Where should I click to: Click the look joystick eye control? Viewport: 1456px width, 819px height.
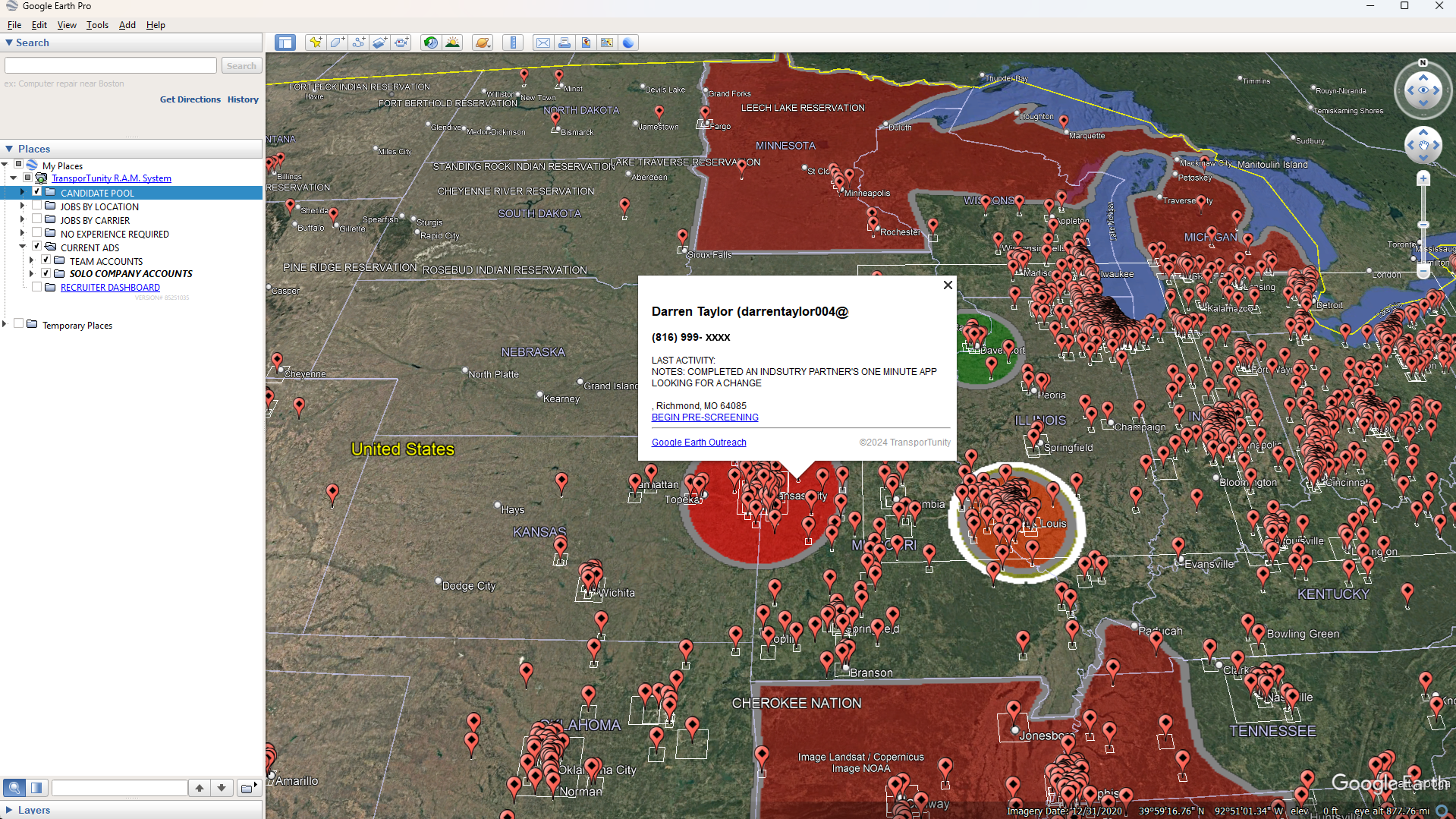[x=1423, y=90]
